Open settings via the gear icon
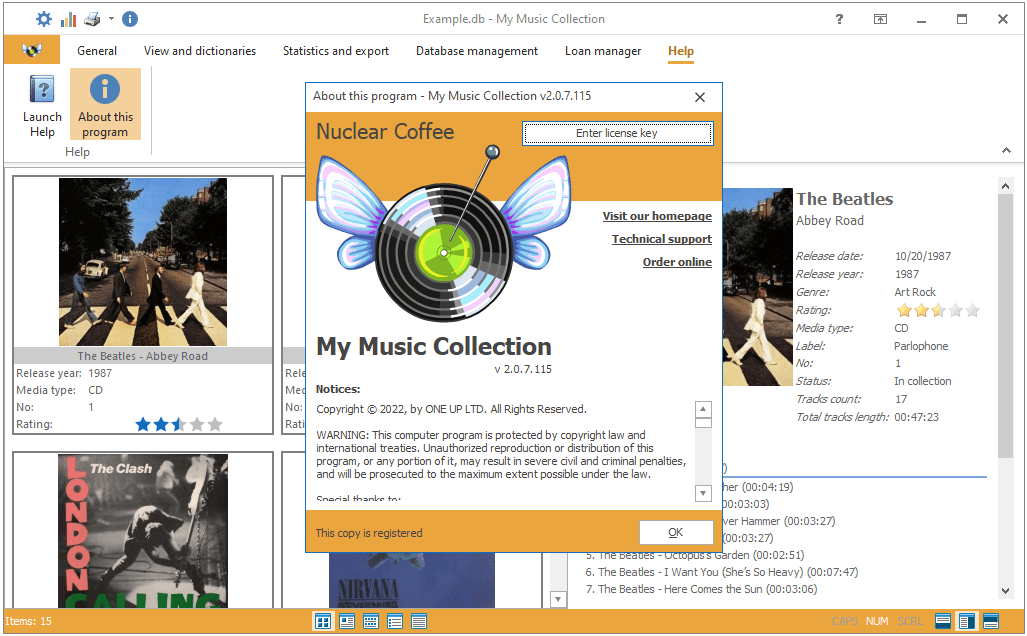 tap(44, 19)
